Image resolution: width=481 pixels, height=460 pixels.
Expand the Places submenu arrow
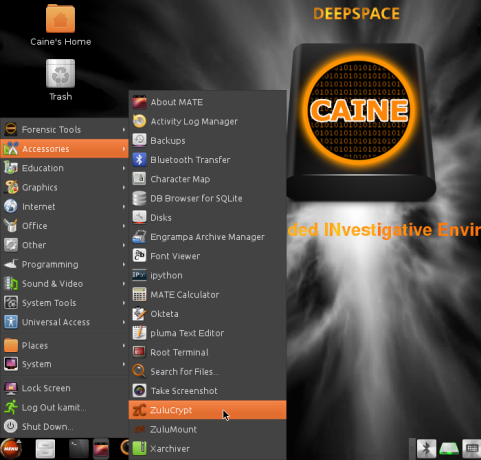(124, 345)
